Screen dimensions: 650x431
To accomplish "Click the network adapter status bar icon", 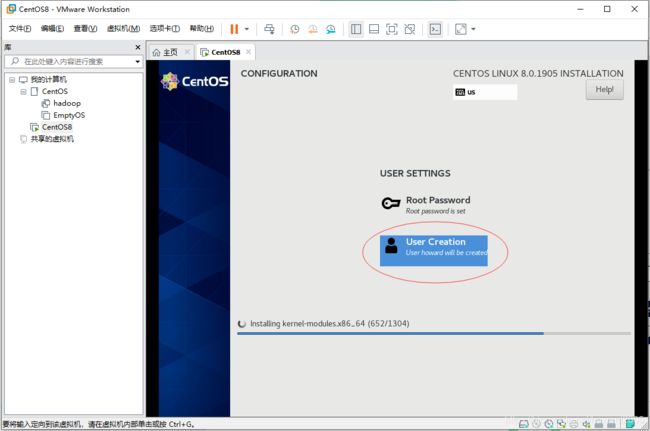I will pos(561,424).
